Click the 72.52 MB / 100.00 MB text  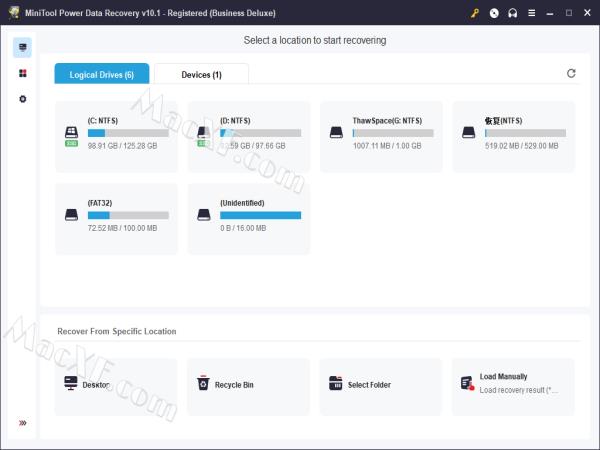click(122, 228)
